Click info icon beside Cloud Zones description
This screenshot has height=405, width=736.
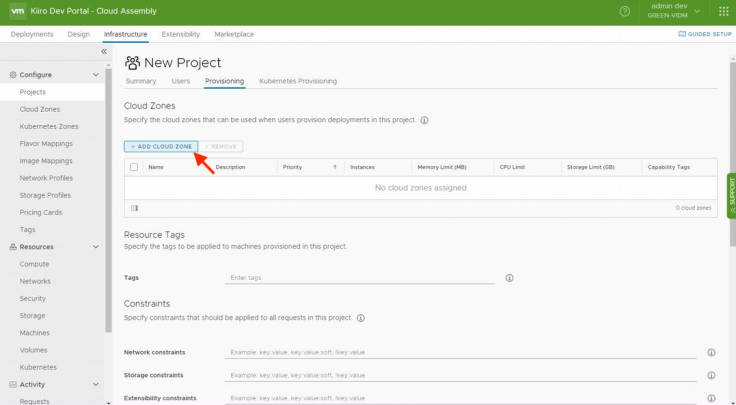coord(424,120)
